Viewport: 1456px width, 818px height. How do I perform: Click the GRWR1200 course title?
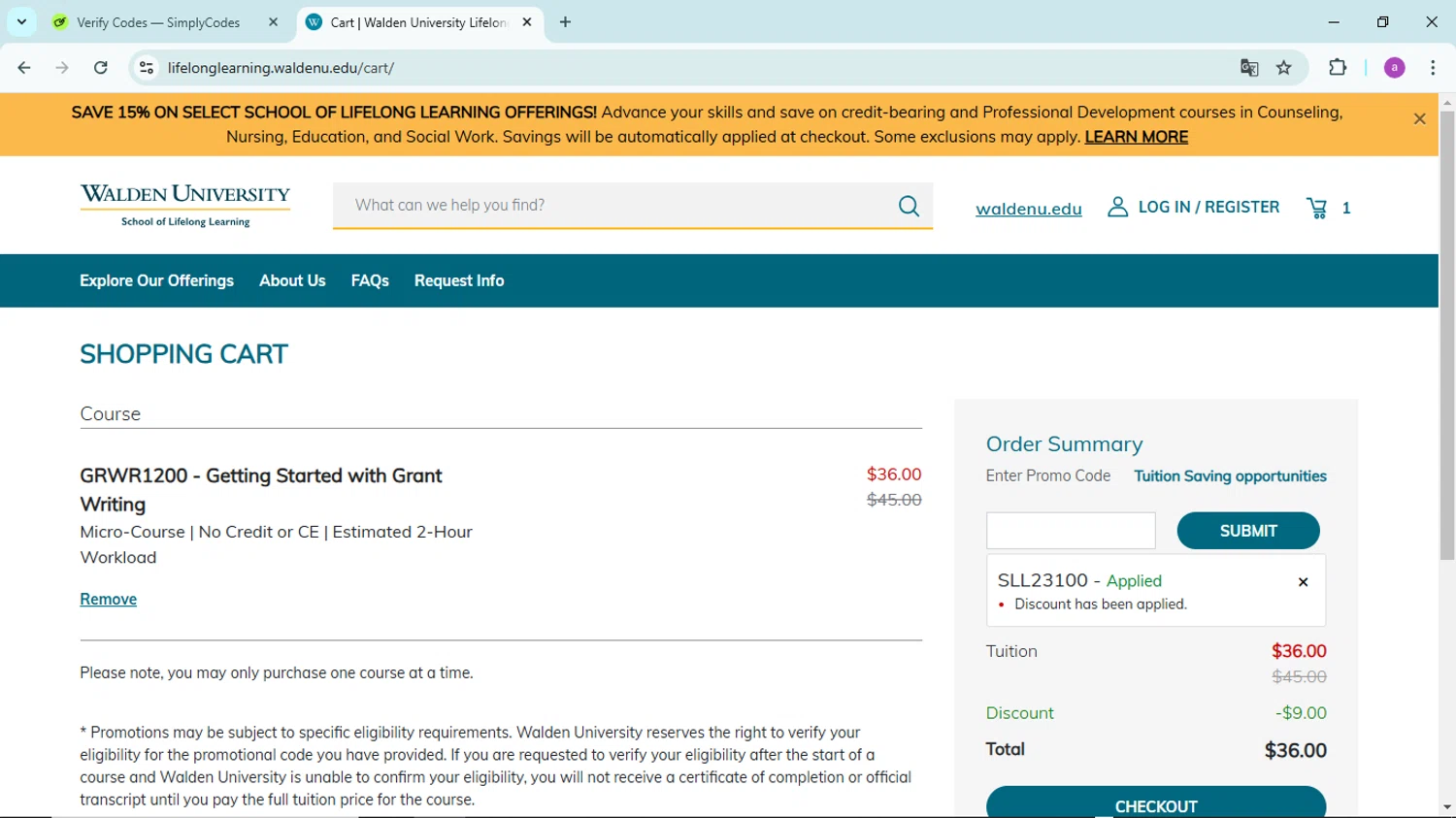click(261, 490)
